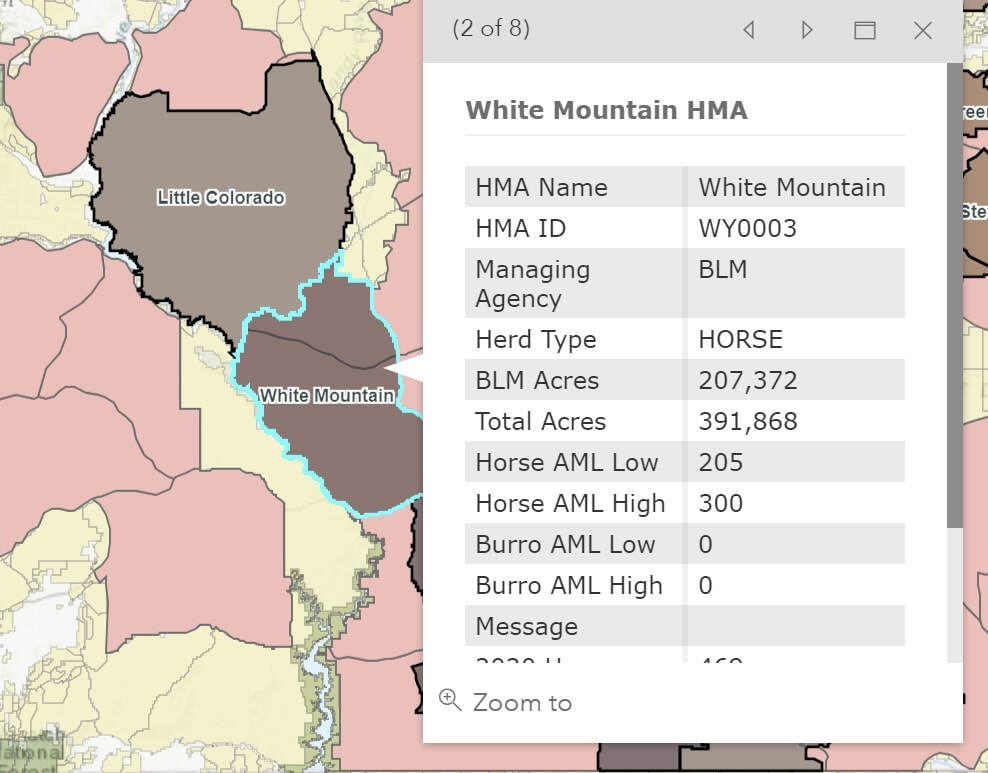Close the feature info popup

(x=922, y=30)
